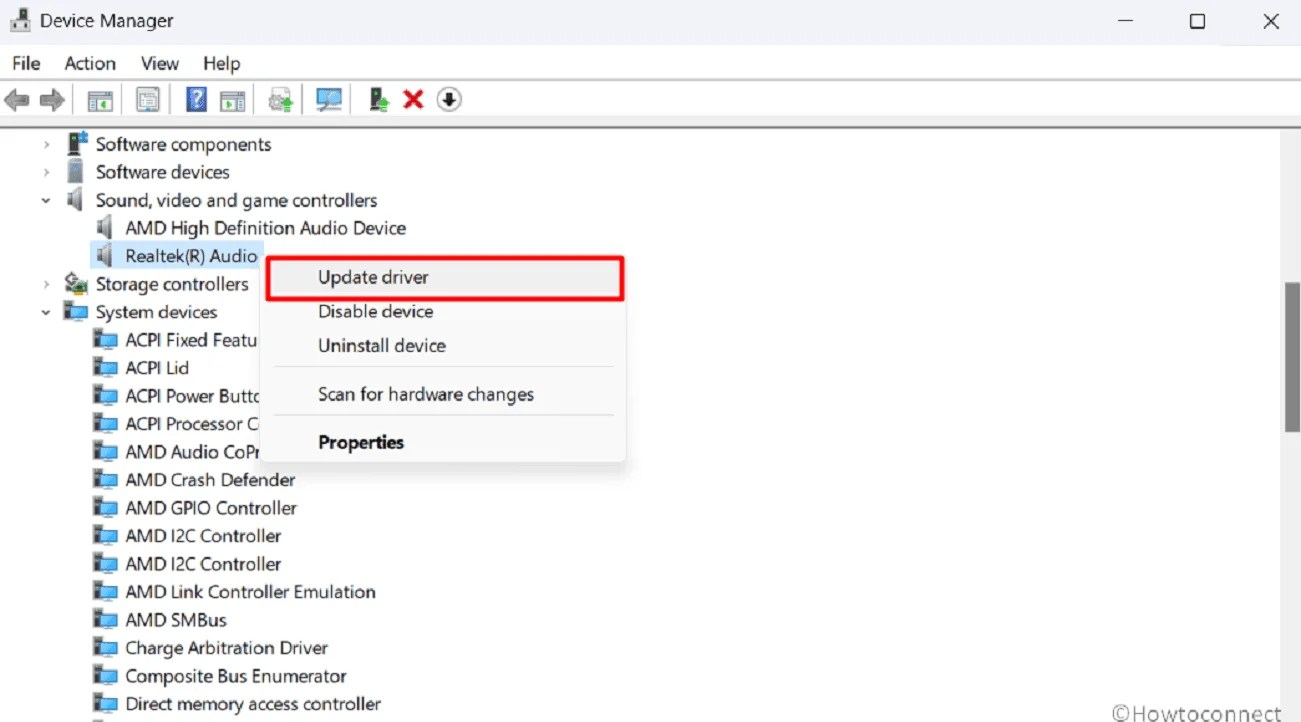The height and width of the screenshot is (722, 1301).
Task: Collapse the System devices category
Action: coord(45,312)
